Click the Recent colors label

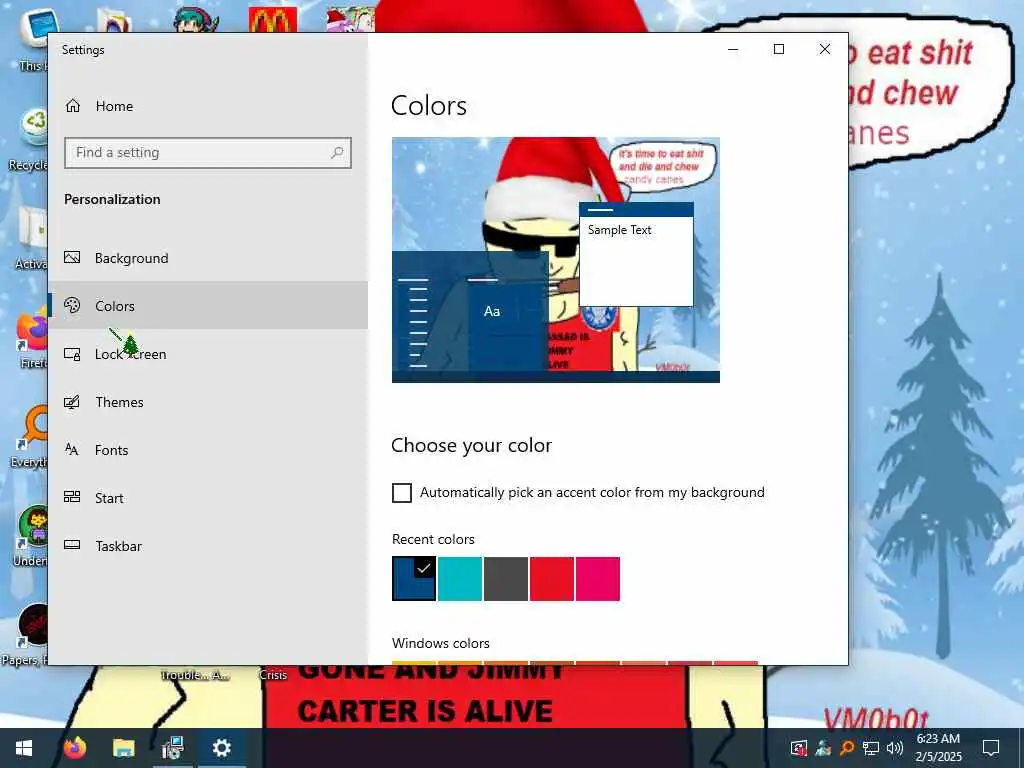433,539
